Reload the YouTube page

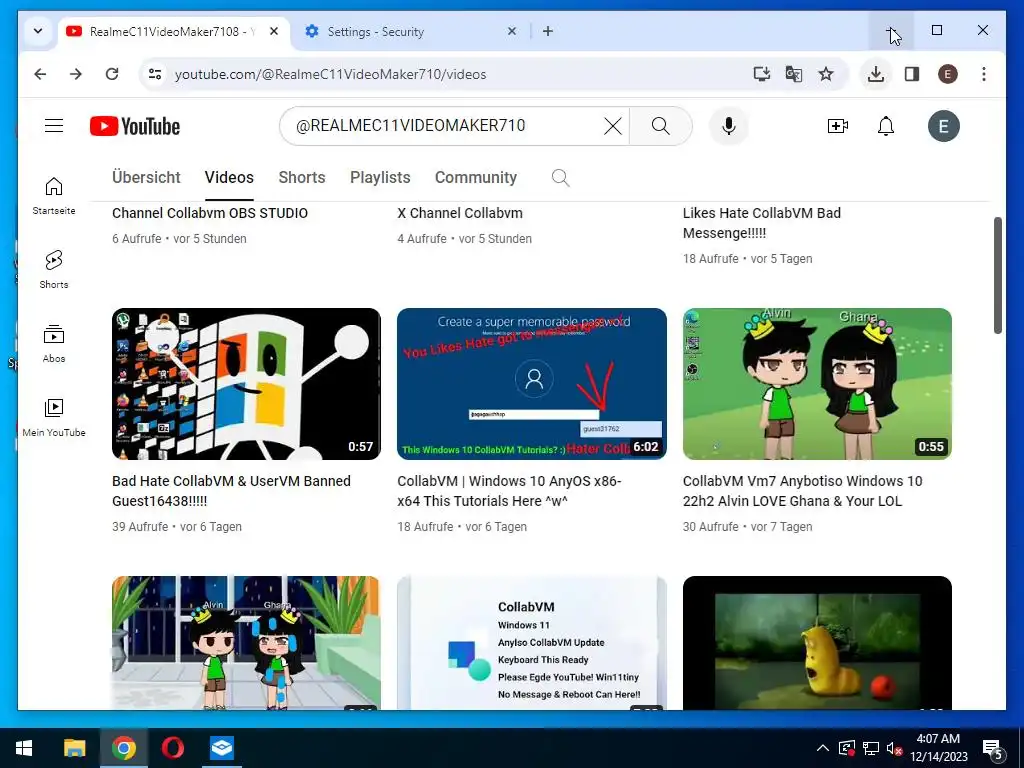coord(112,74)
